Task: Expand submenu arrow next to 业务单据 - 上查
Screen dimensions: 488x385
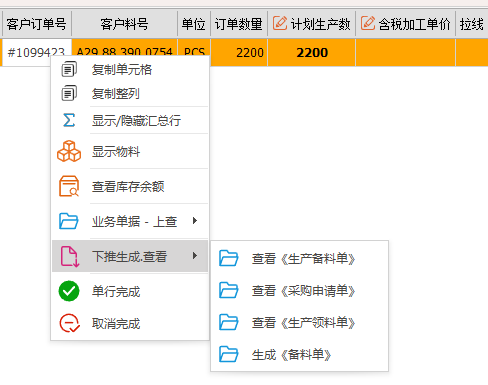Action: click(x=195, y=221)
